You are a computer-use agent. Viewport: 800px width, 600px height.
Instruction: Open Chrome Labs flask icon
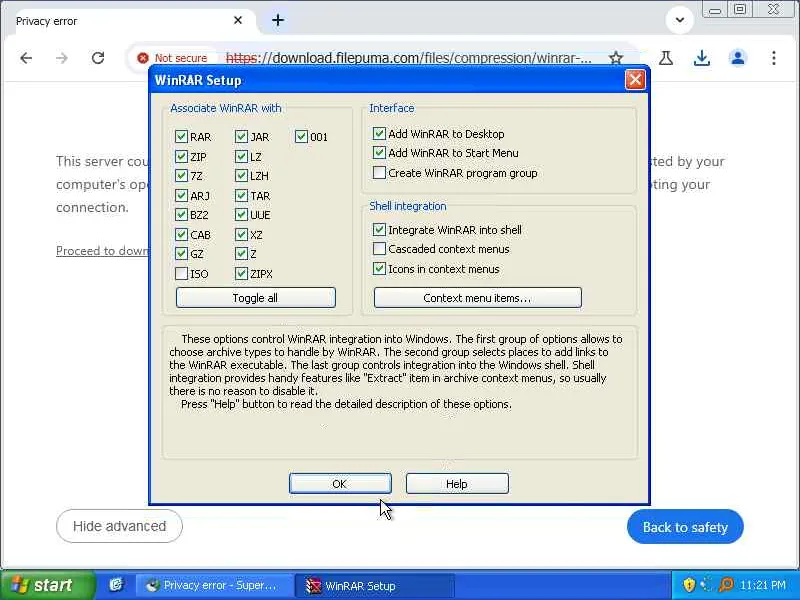(665, 58)
